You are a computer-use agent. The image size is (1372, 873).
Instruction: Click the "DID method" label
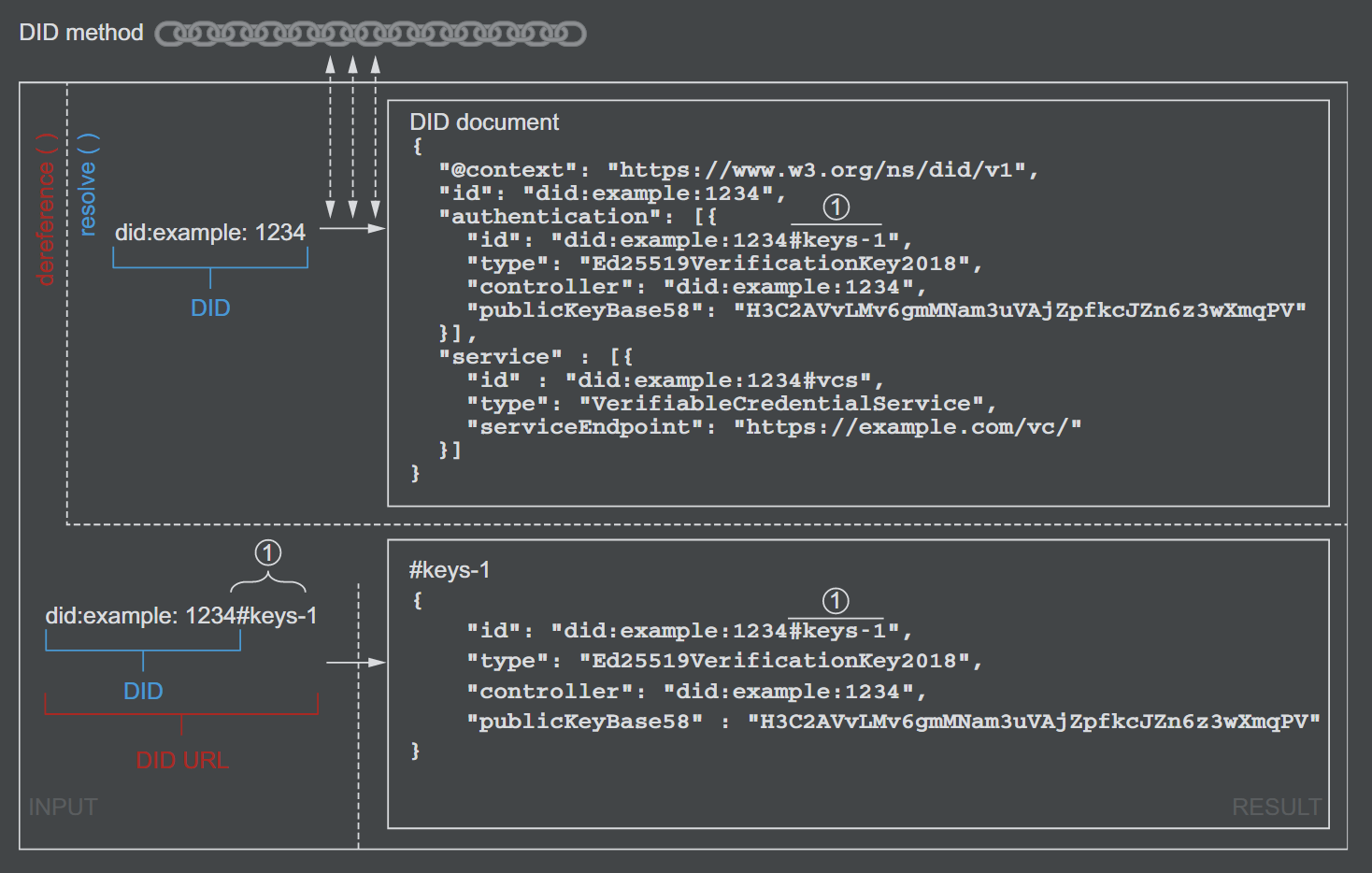point(81,33)
